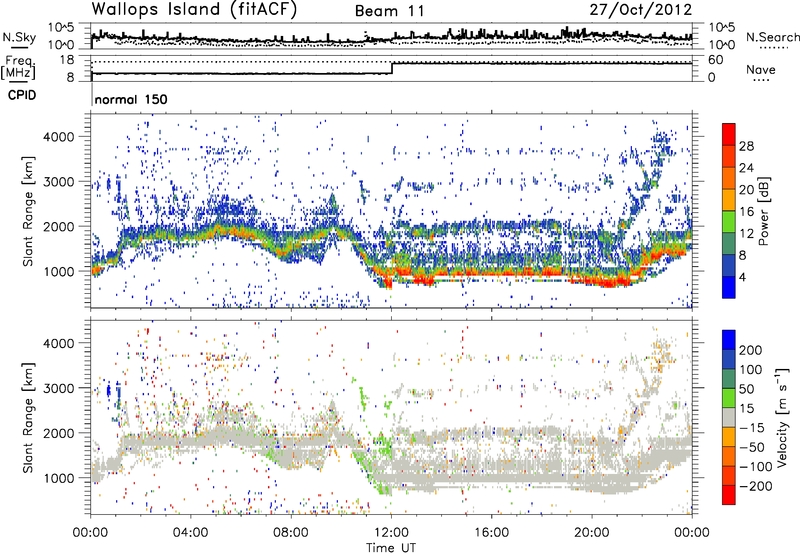Click the '28' tick on power colorbar

tap(746, 146)
